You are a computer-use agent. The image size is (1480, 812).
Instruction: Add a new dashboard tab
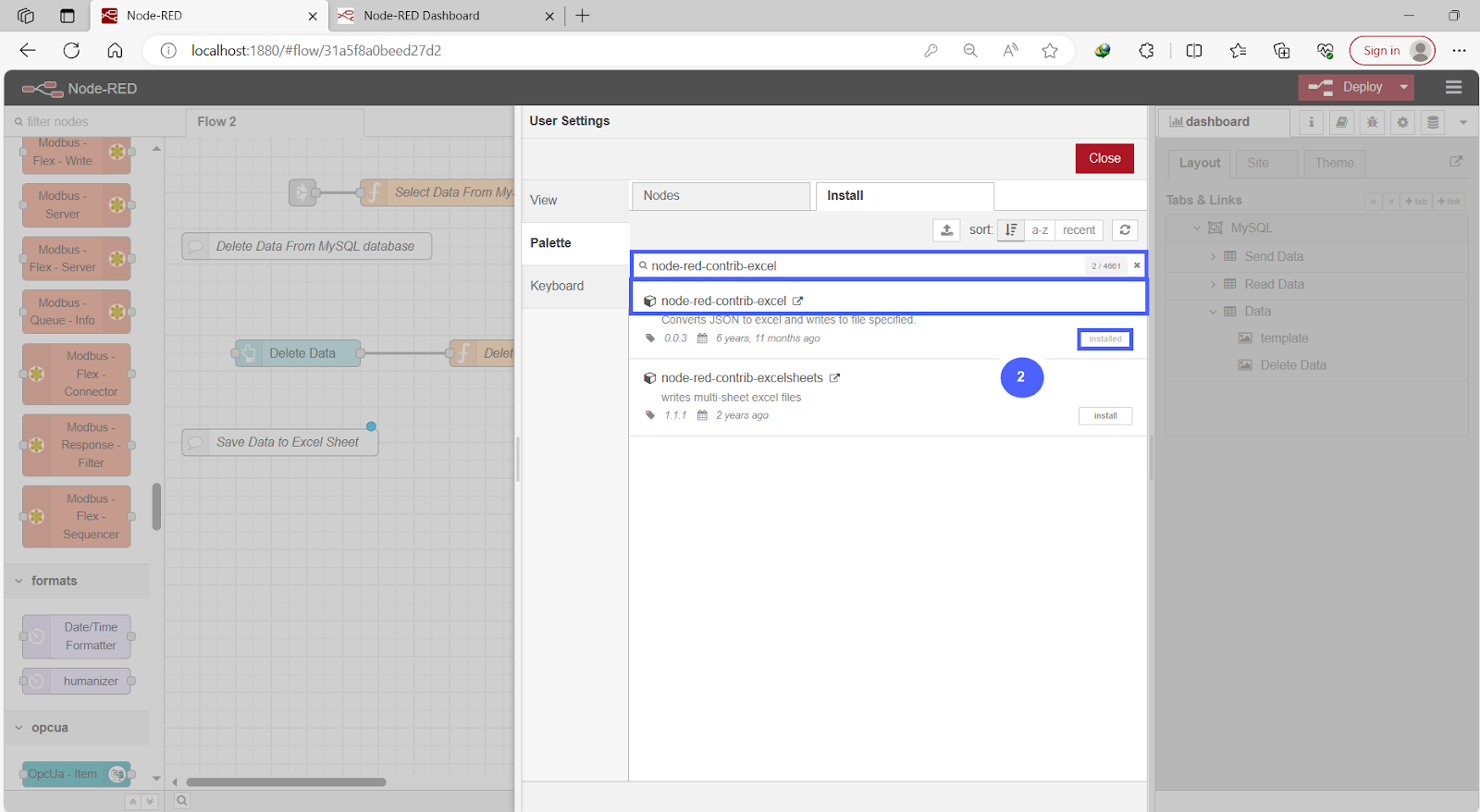pos(1416,202)
